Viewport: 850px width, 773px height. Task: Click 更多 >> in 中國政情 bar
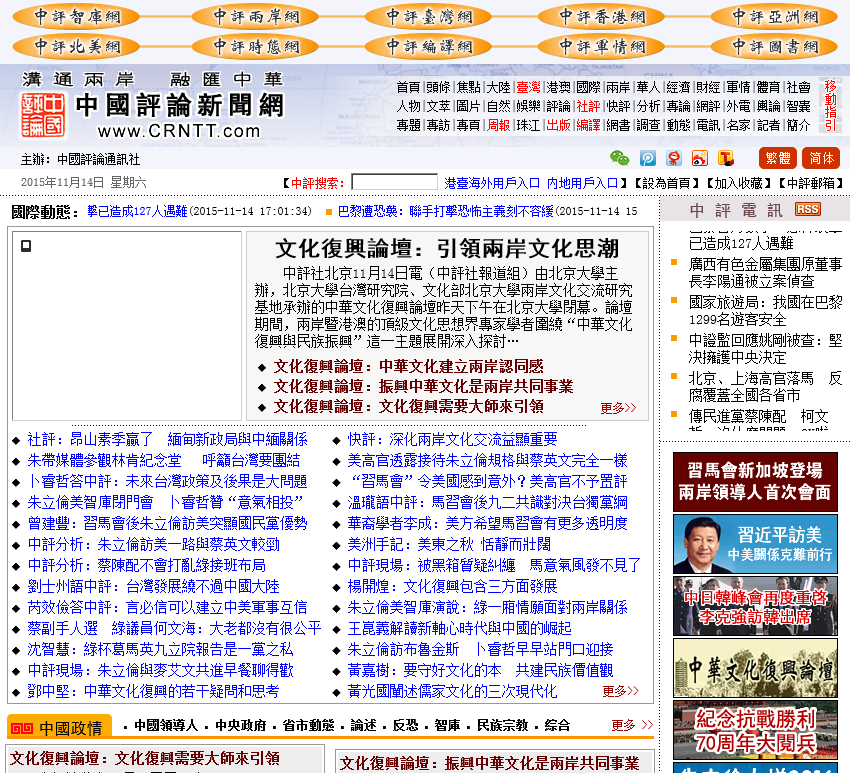pos(632,725)
